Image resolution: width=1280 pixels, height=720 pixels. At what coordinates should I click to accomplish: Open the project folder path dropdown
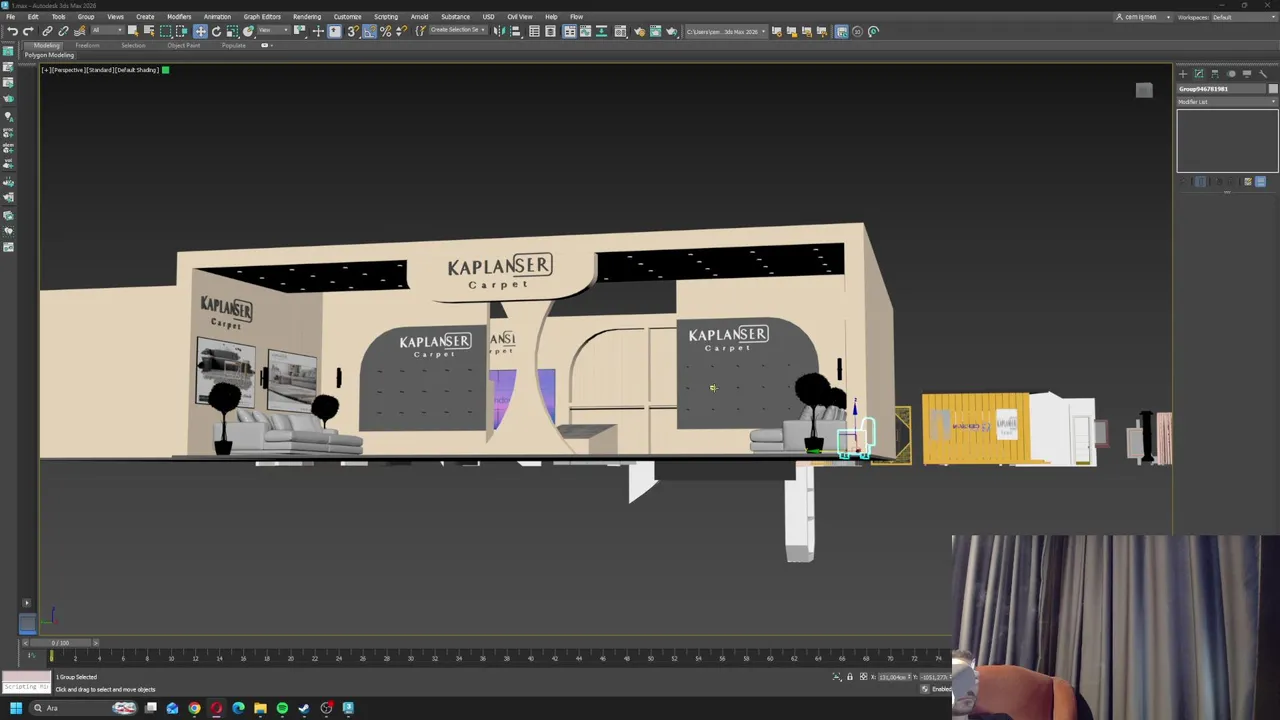pyautogui.click(x=726, y=31)
